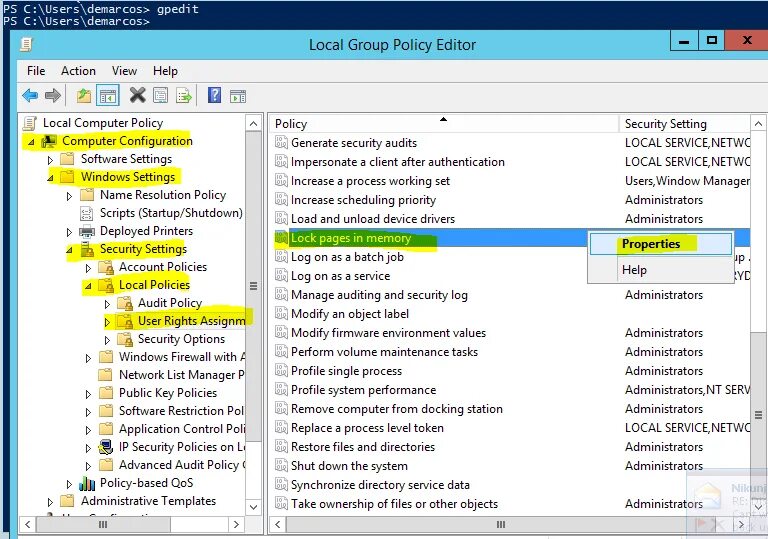Image resolution: width=768 pixels, height=539 pixels.
Task: Toggle Show/Hide Action Pane icon
Action: coord(238,96)
